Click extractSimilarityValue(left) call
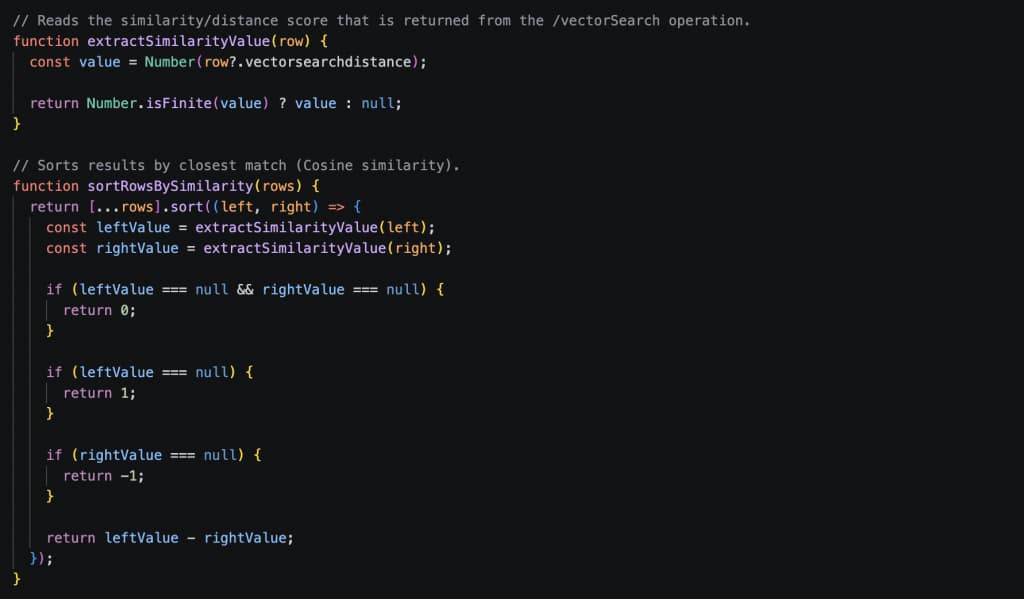The image size is (1024, 599). [x=310, y=227]
